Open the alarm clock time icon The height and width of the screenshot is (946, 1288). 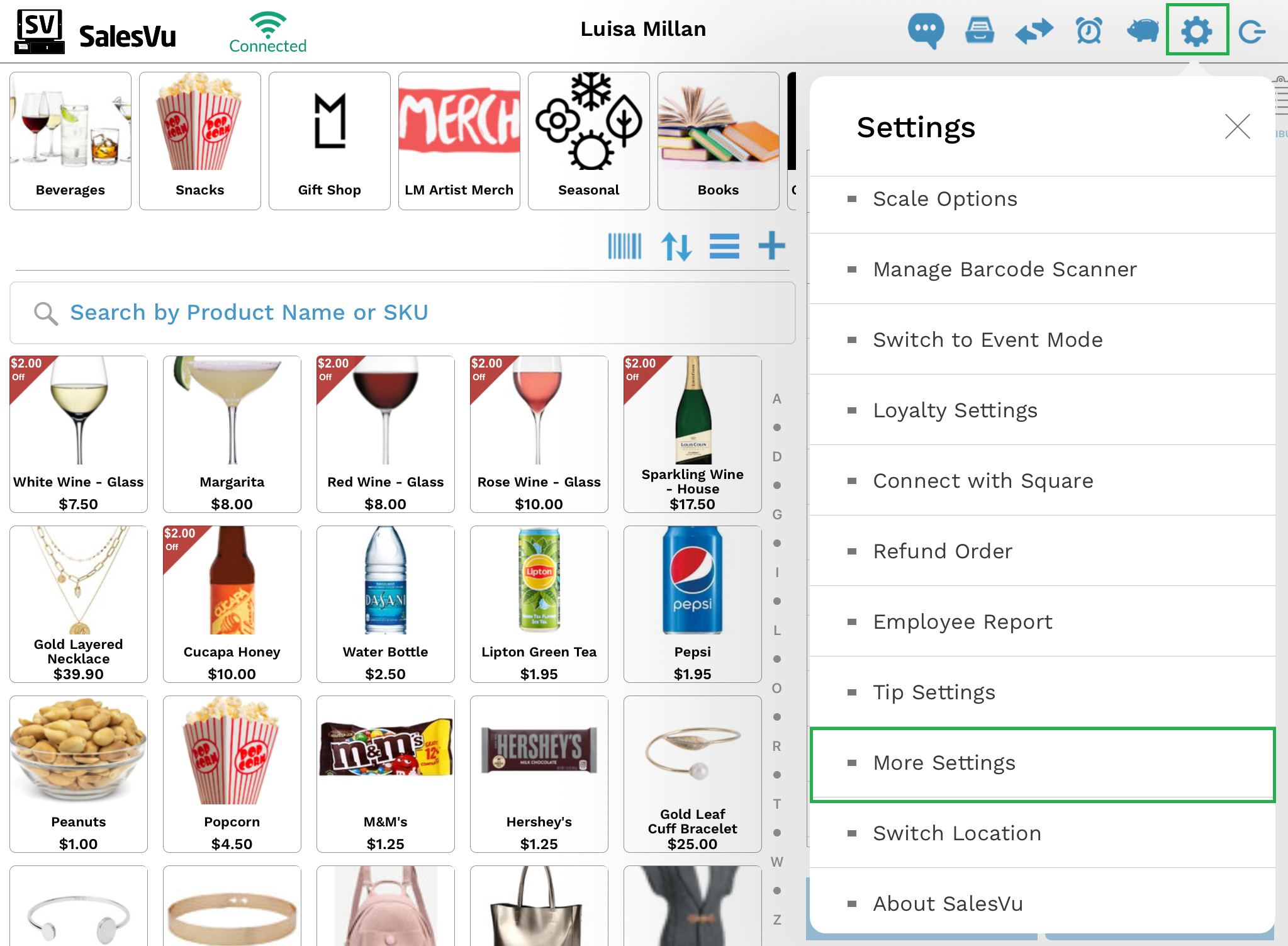(x=1089, y=30)
